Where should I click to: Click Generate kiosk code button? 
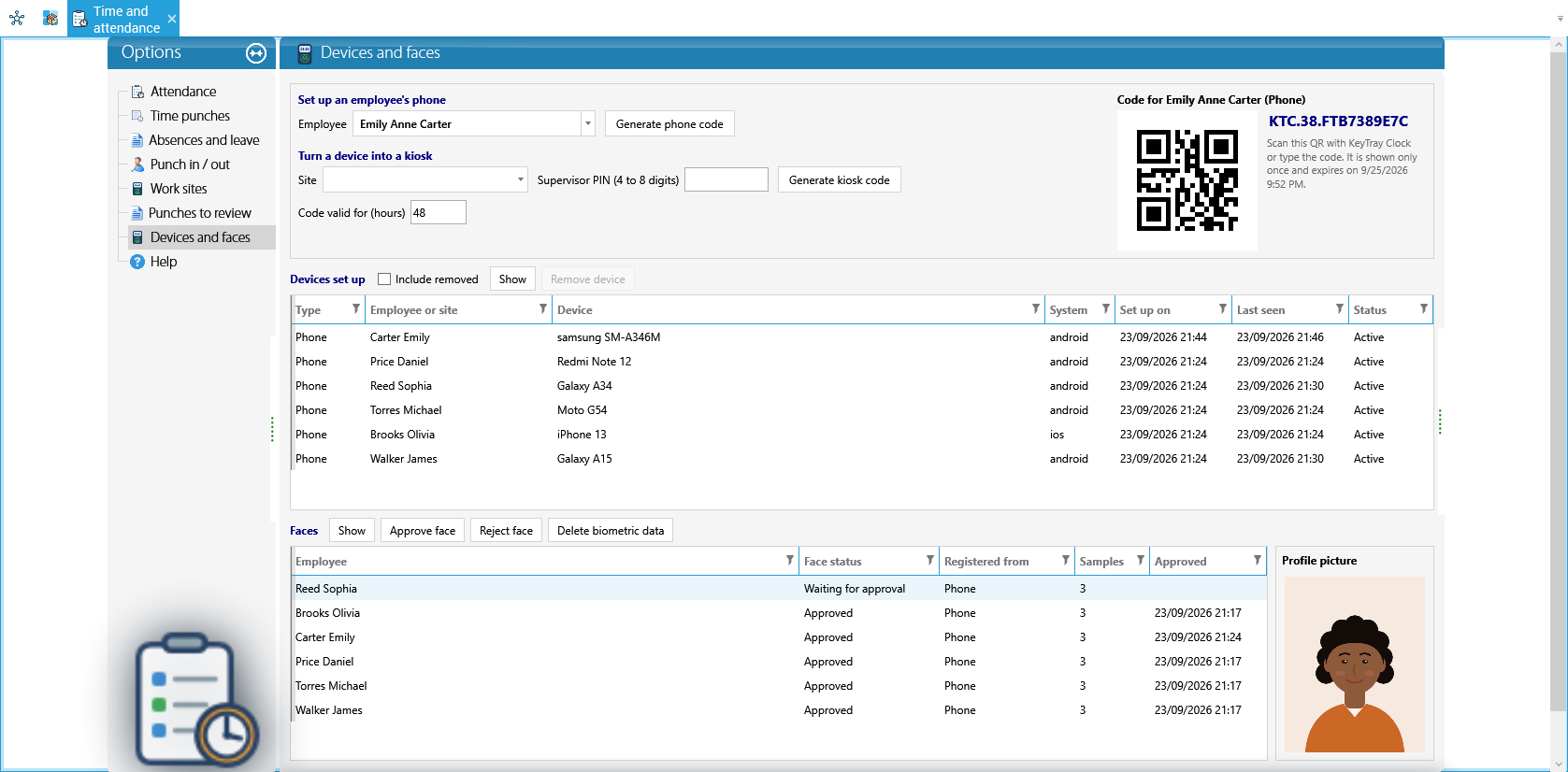839,180
